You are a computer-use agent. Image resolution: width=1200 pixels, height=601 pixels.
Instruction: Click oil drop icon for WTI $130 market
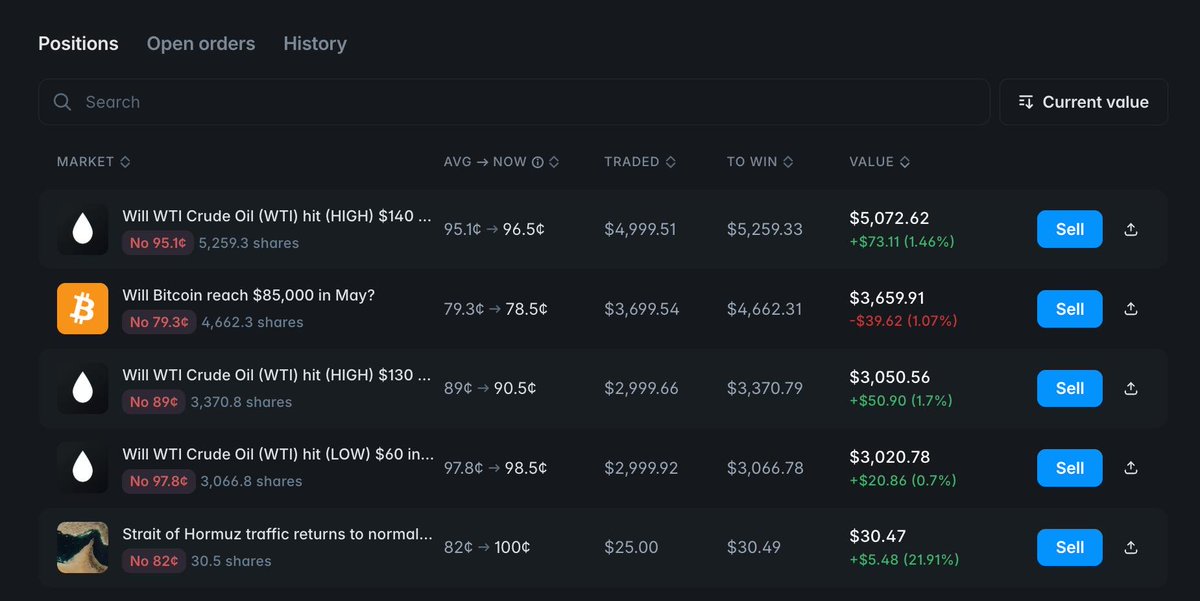[x=82, y=388]
